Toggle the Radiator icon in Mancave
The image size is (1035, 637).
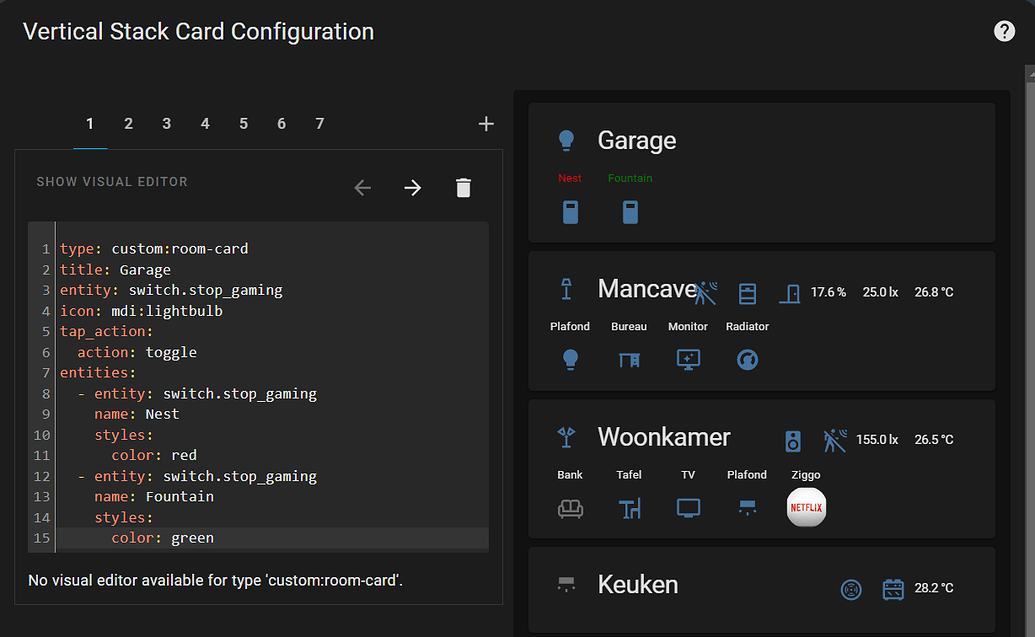(747, 360)
